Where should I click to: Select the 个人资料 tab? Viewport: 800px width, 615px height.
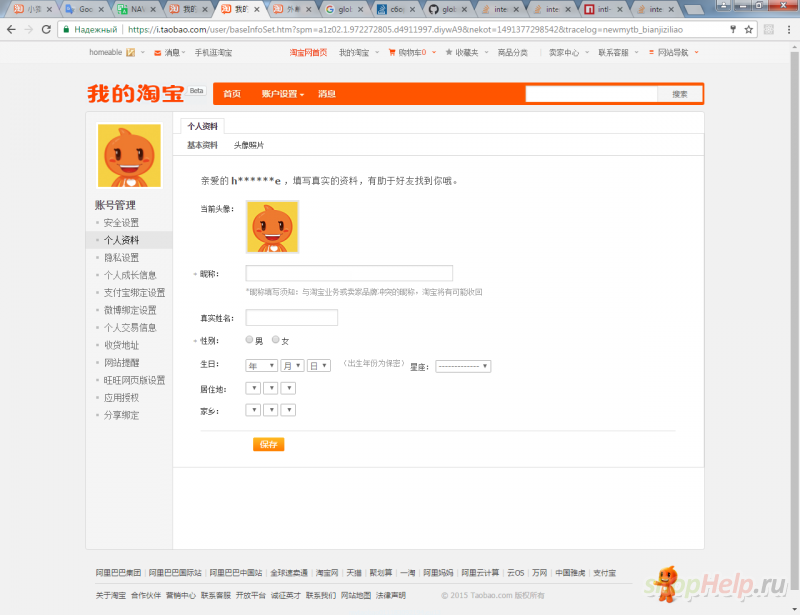tap(203, 126)
